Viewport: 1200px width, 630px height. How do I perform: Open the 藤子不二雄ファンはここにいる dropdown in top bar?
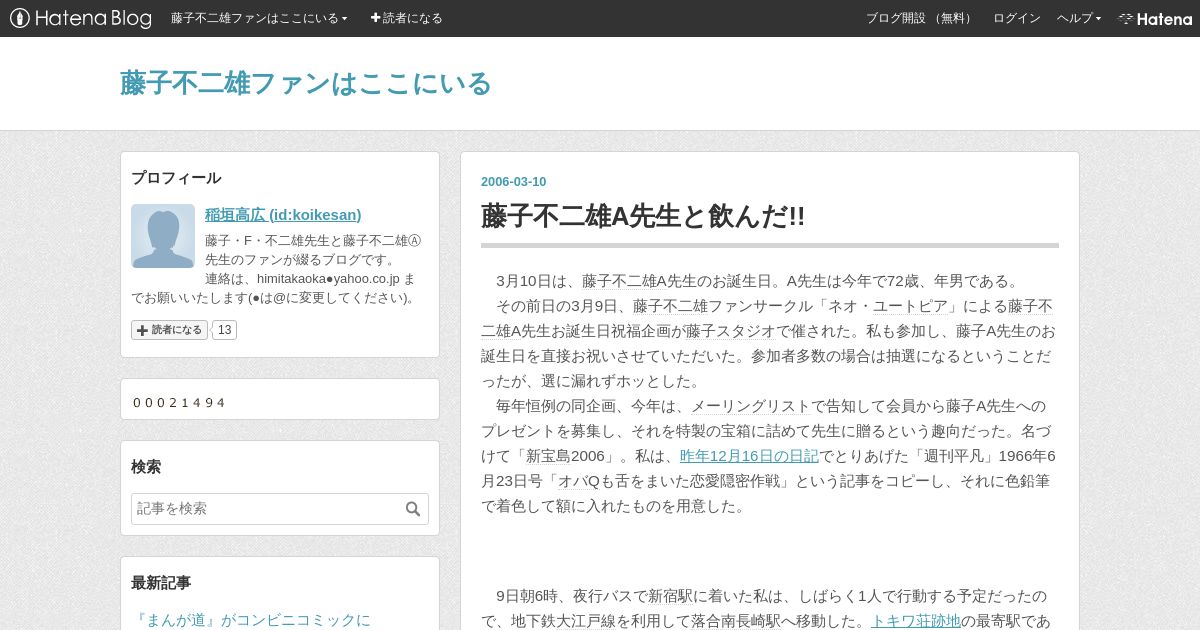259,18
